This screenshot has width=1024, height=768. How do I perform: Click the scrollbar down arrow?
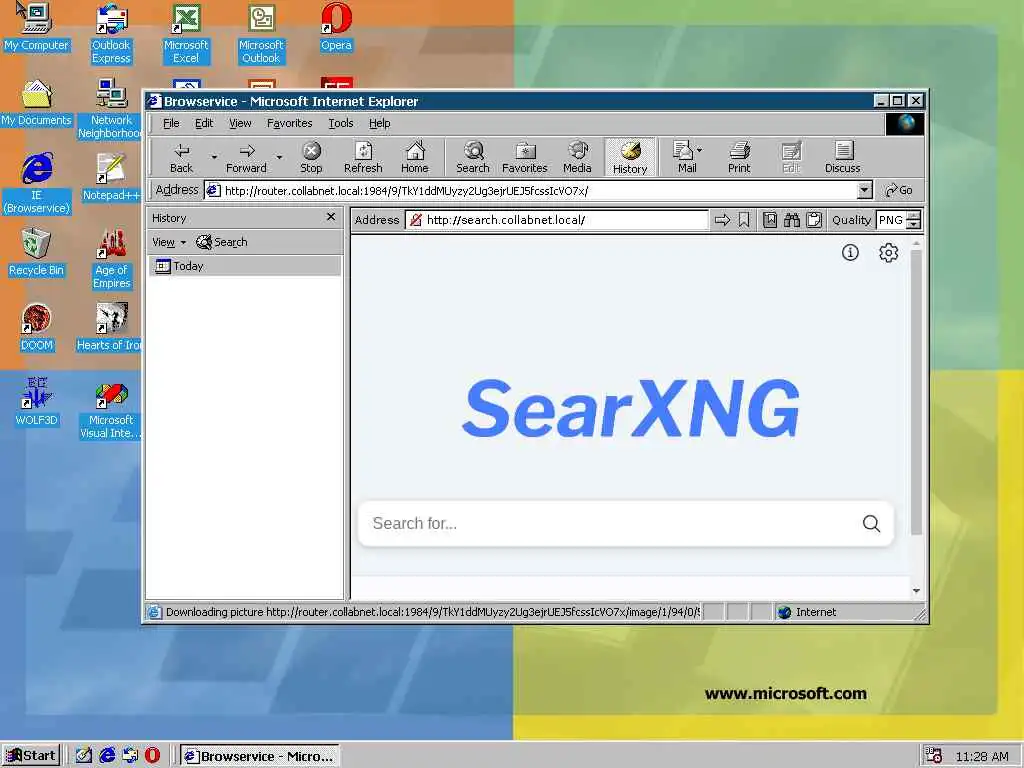(916, 591)
